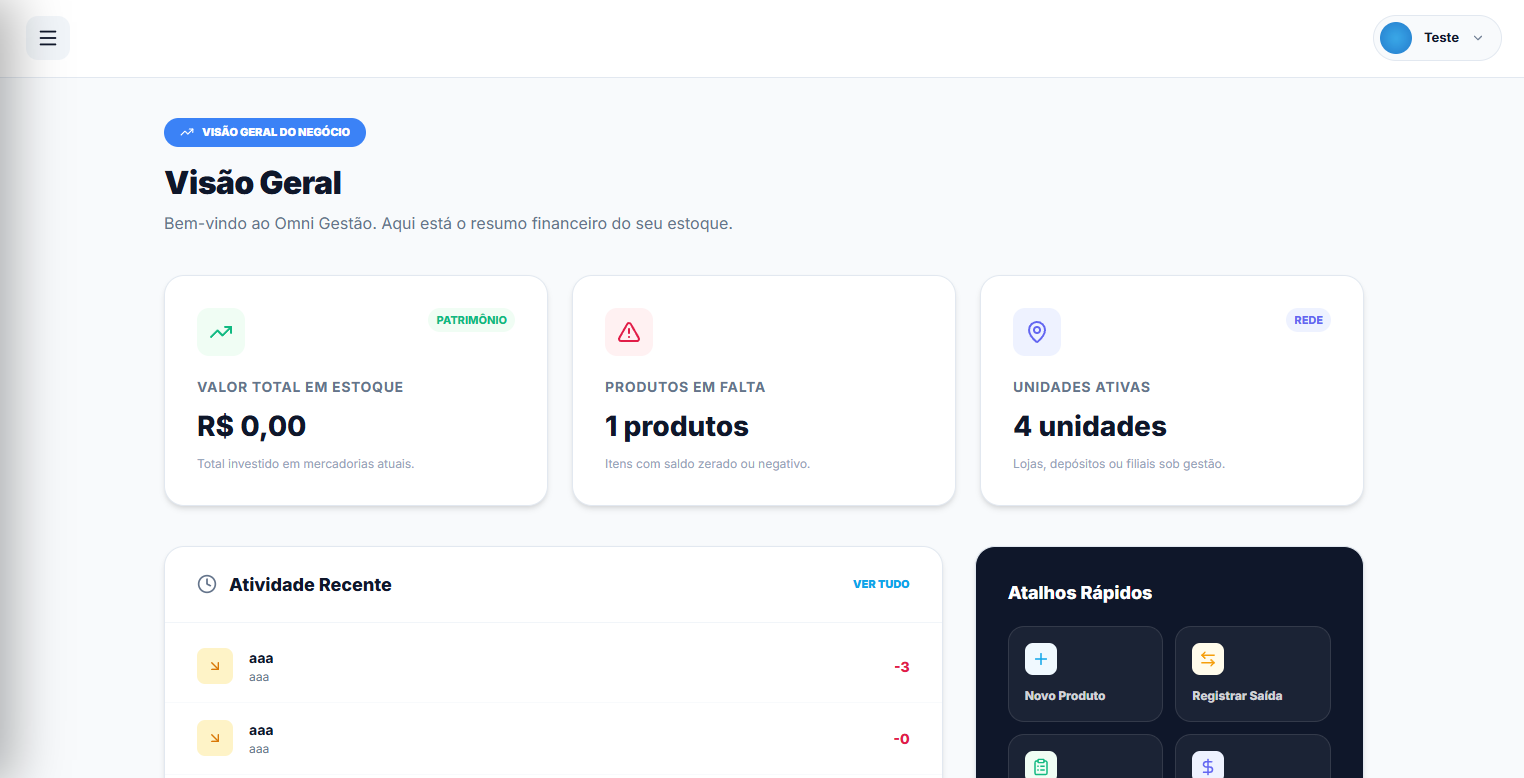
Task: Click the dollar sign shortcut icon
Action: point(1208,765)
